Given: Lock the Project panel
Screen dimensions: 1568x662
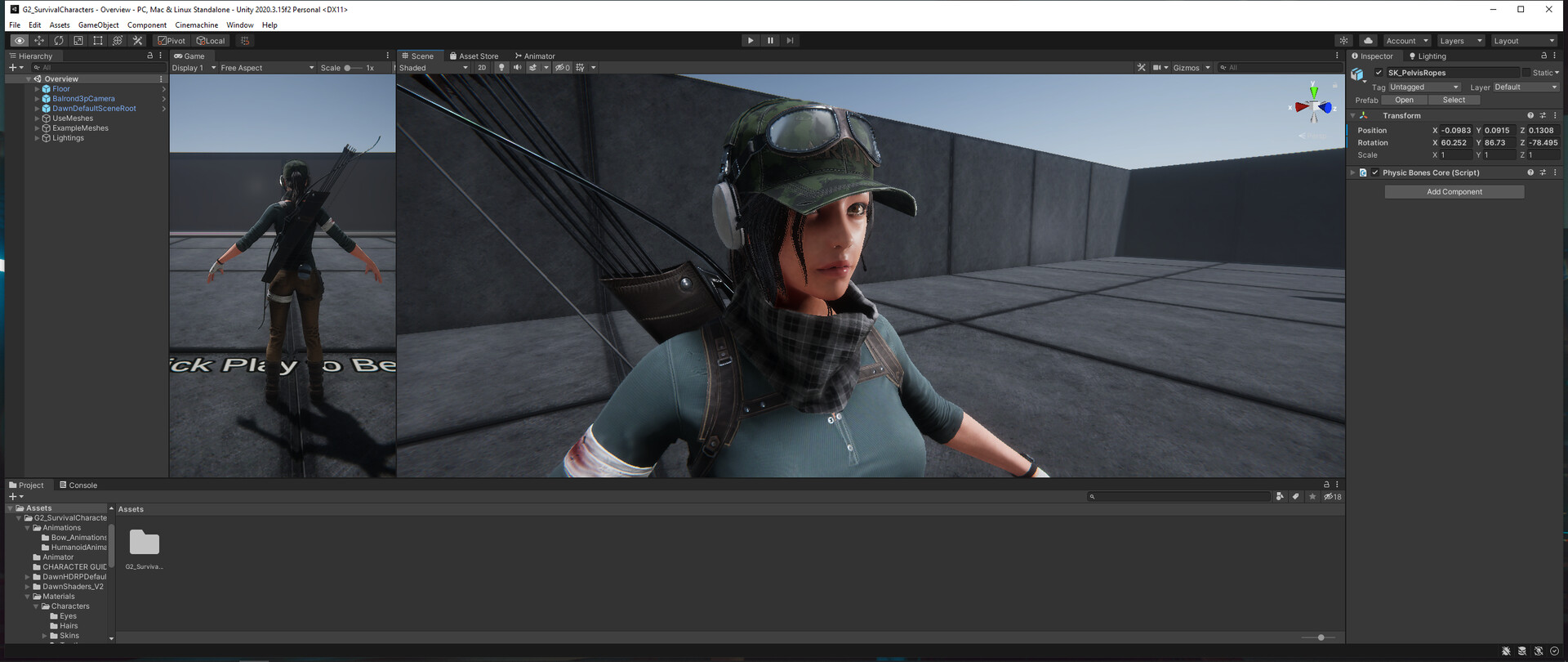Looking at the screenshot, I should pos(1326,485).
